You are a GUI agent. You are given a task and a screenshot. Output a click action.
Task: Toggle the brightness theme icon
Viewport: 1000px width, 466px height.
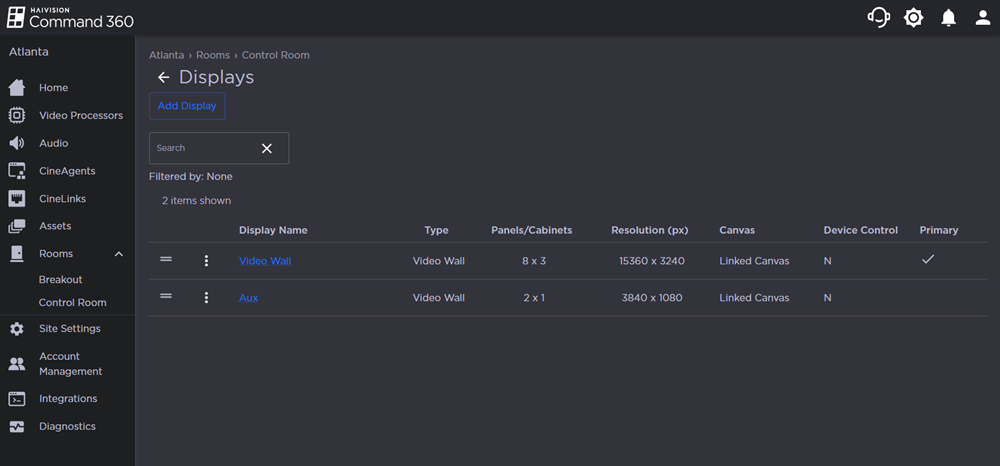click(913, 18)
